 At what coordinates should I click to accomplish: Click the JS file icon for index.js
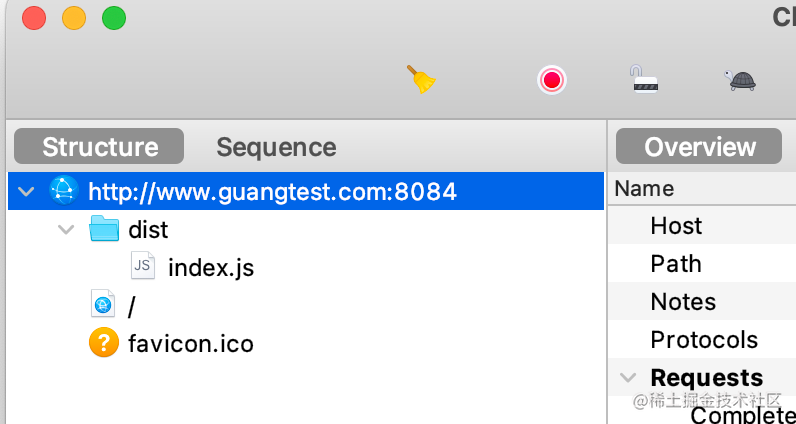[143, 267]
